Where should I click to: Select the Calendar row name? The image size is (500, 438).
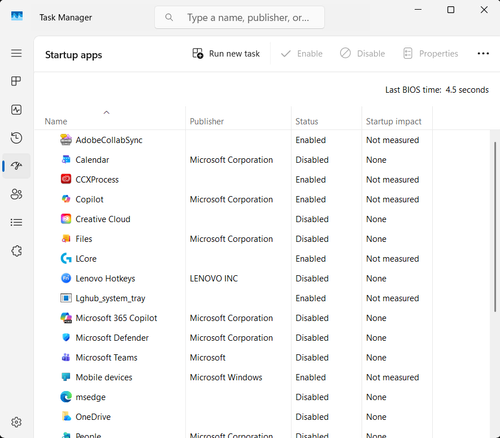coord(92,160)
